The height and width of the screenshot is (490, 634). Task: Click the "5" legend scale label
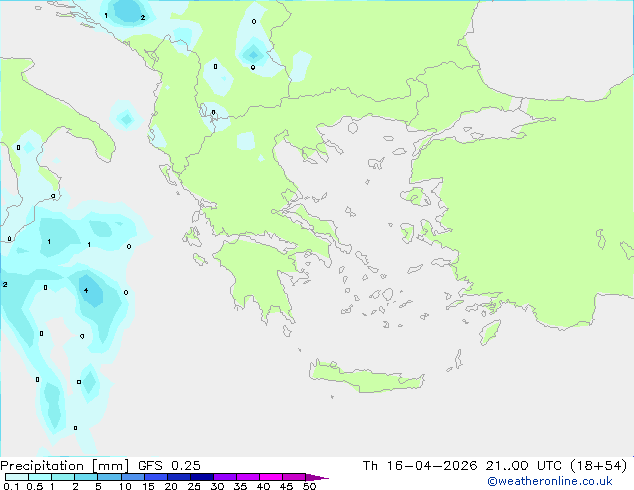98,486
